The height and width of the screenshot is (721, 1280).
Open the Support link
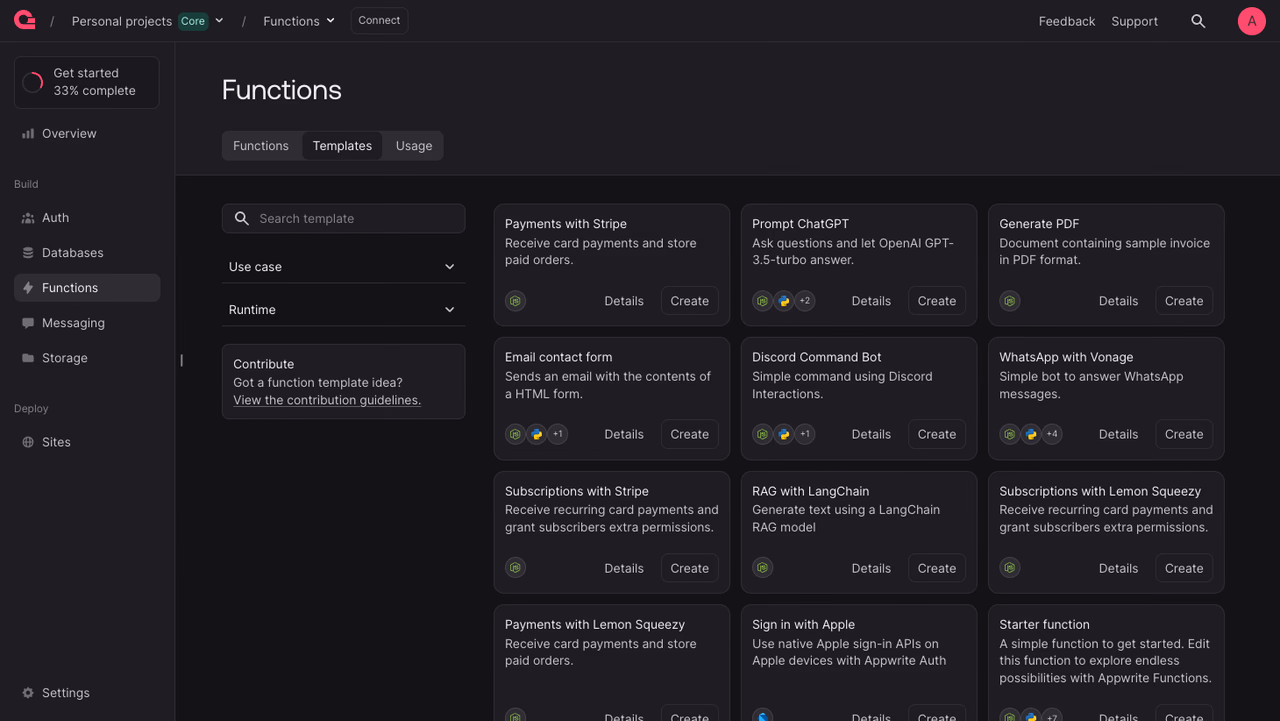1135,21
